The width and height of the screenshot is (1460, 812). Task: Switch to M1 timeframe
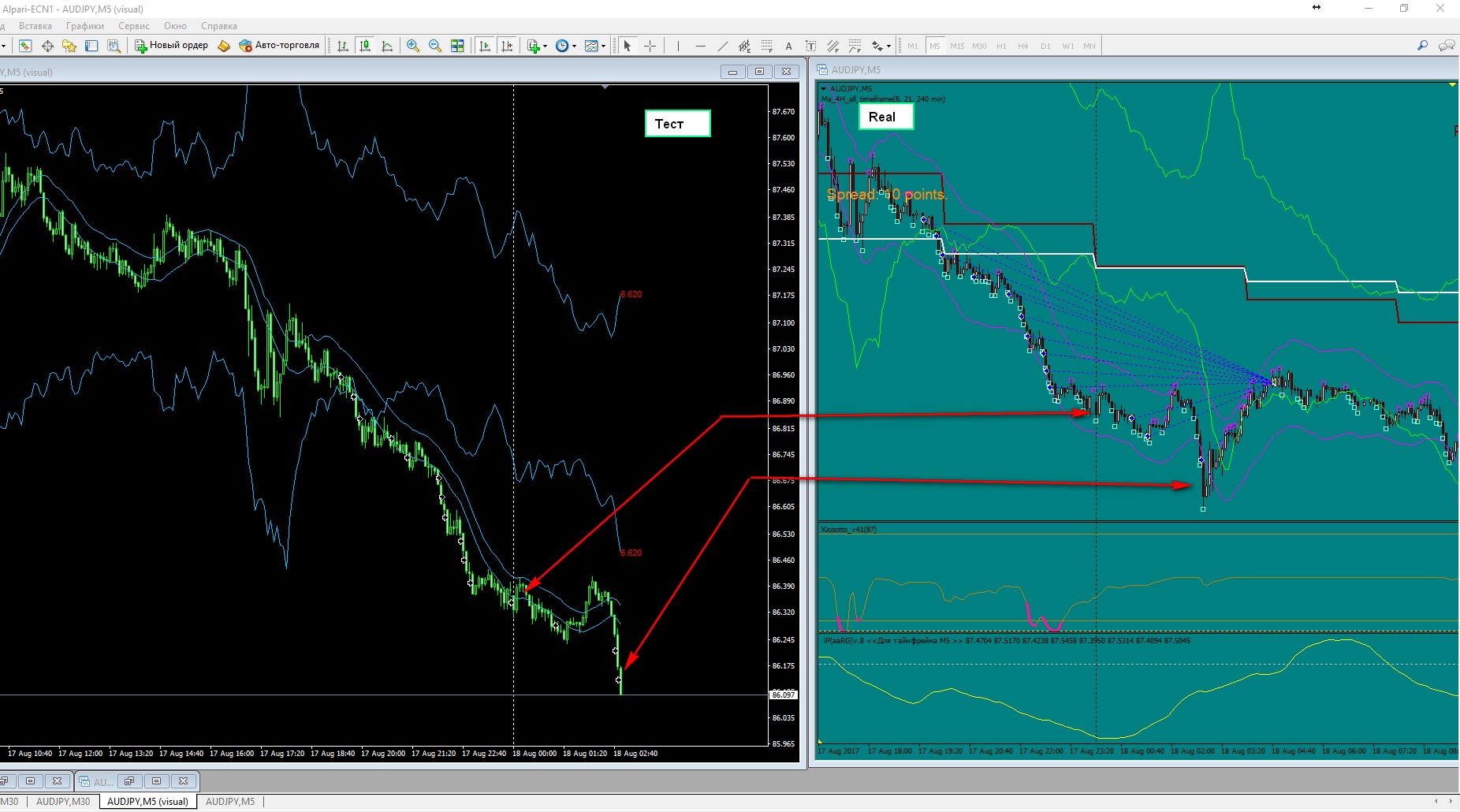pyautogui.click(x=913, y=46)
